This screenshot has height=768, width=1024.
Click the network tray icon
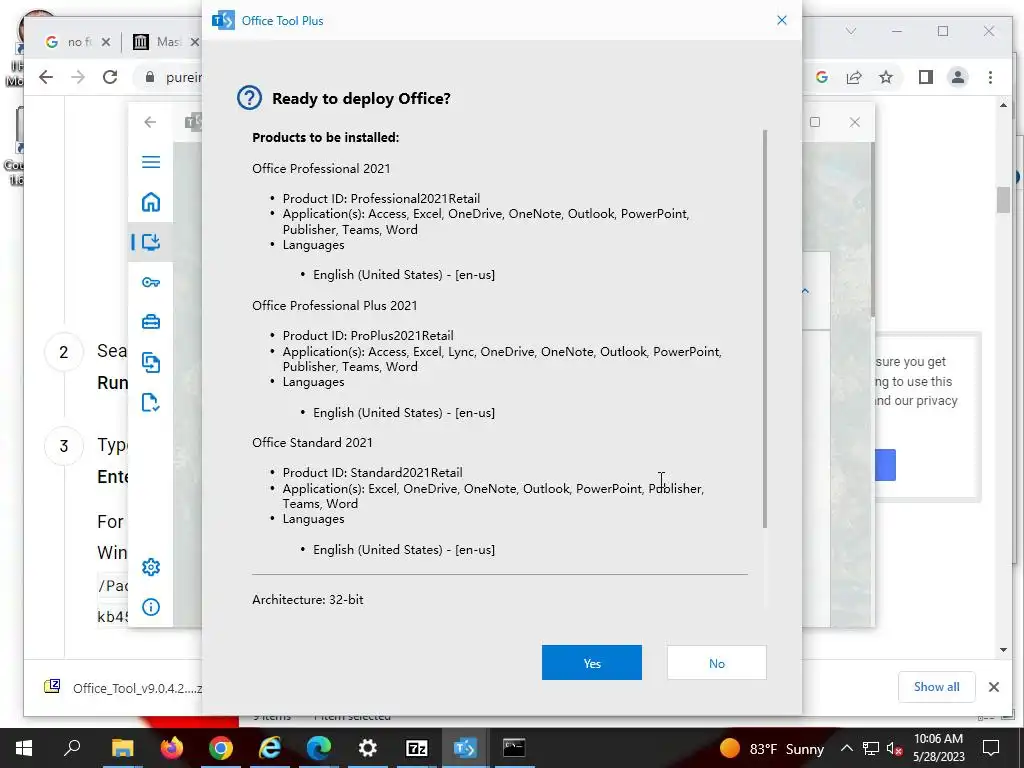click(x=871, y=748)
